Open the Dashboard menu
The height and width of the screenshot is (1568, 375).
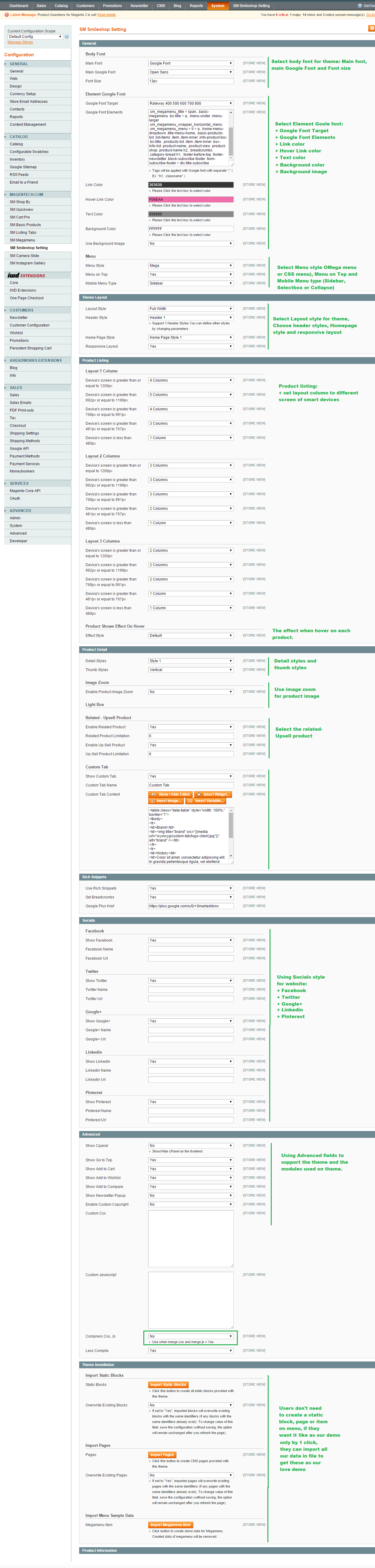point(19,6)
